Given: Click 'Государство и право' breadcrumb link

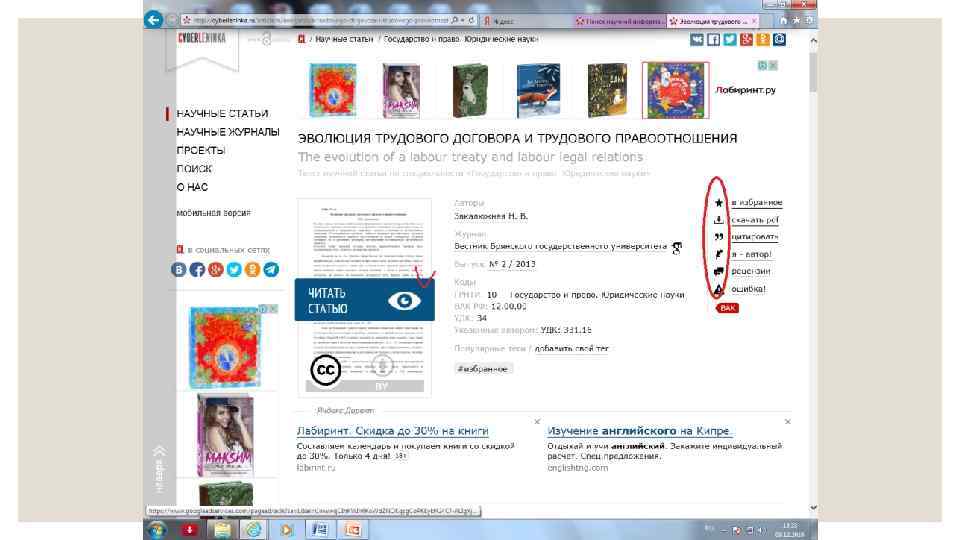Looking at the screenshot, I should [461, 39].
